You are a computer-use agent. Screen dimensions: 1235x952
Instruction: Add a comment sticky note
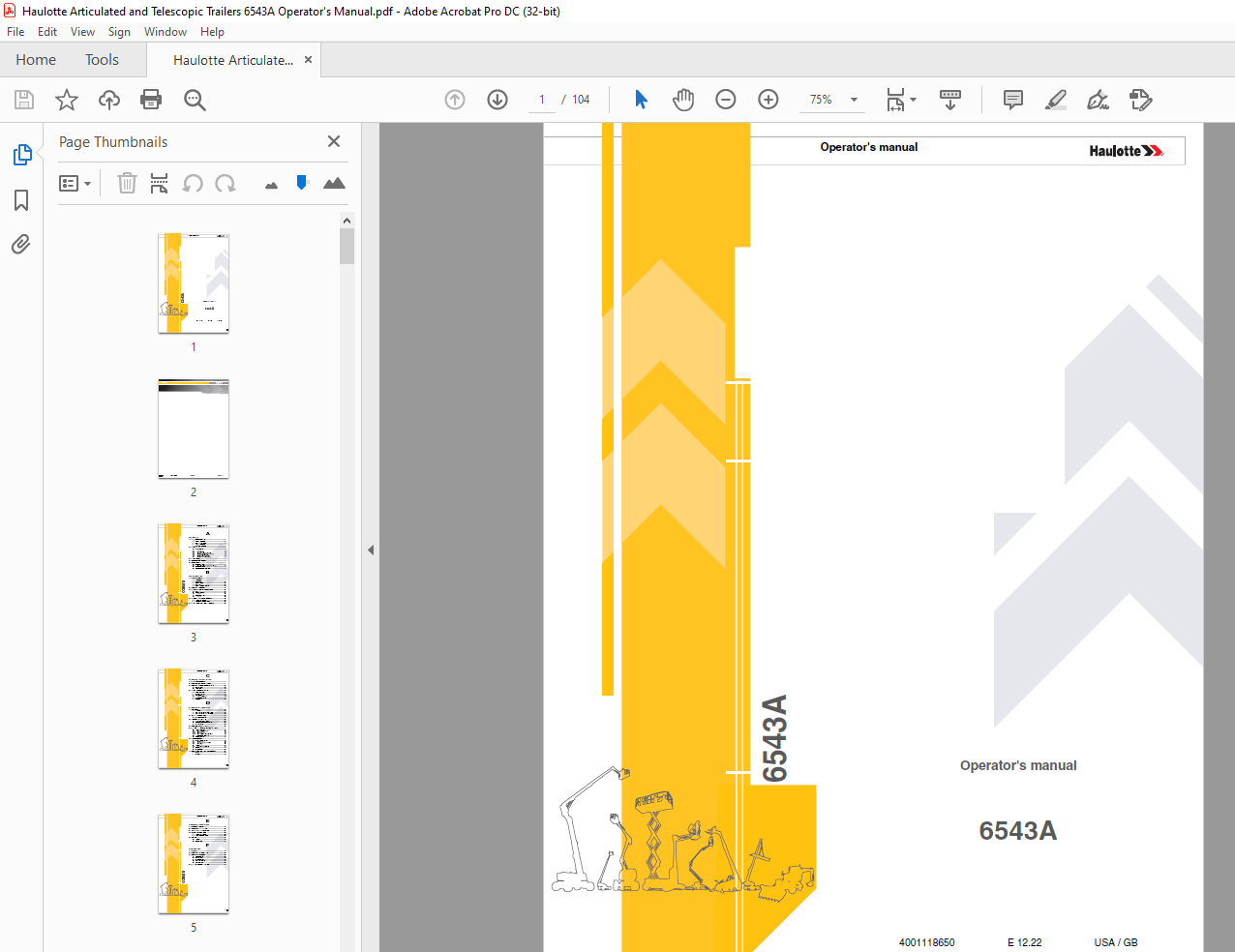tap(1013, 100)
